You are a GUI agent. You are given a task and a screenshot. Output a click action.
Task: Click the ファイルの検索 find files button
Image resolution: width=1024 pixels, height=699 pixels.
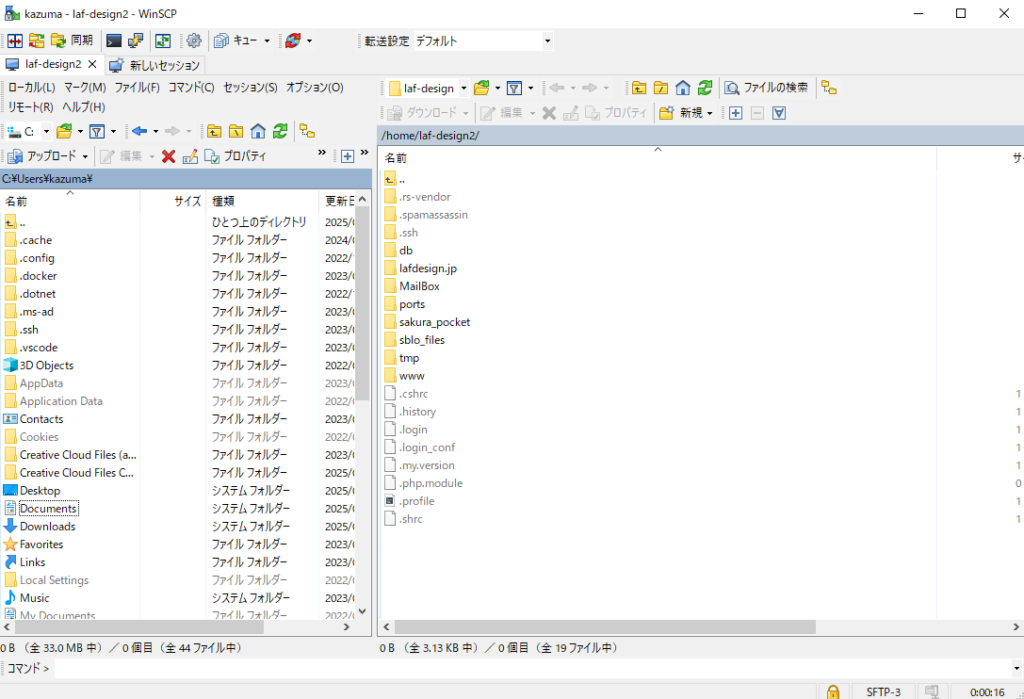pos(767,88)
